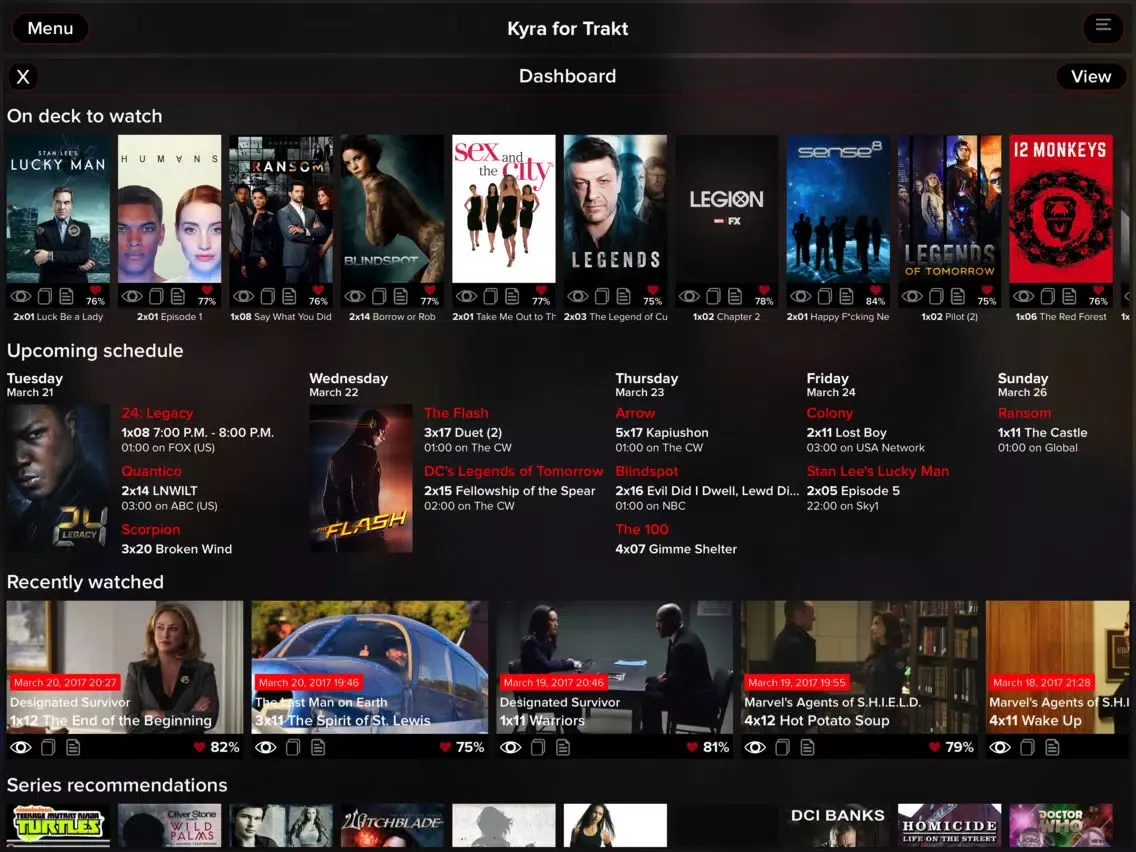
Task: Open the Legion FX poster
Action: point(727,209)
